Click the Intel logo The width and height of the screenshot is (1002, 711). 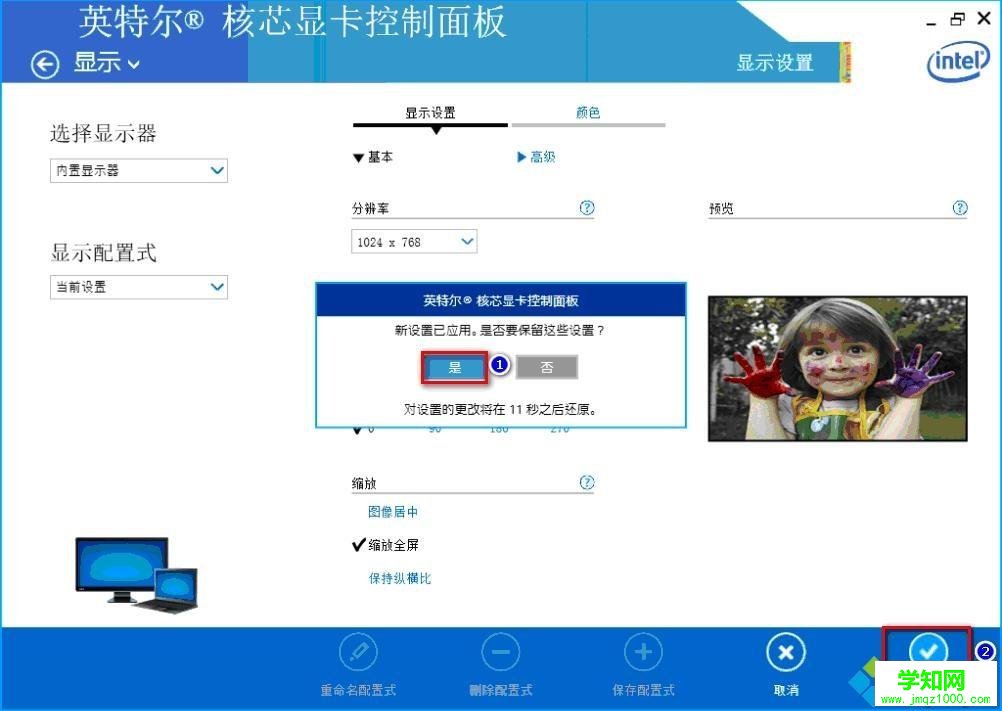958,62
